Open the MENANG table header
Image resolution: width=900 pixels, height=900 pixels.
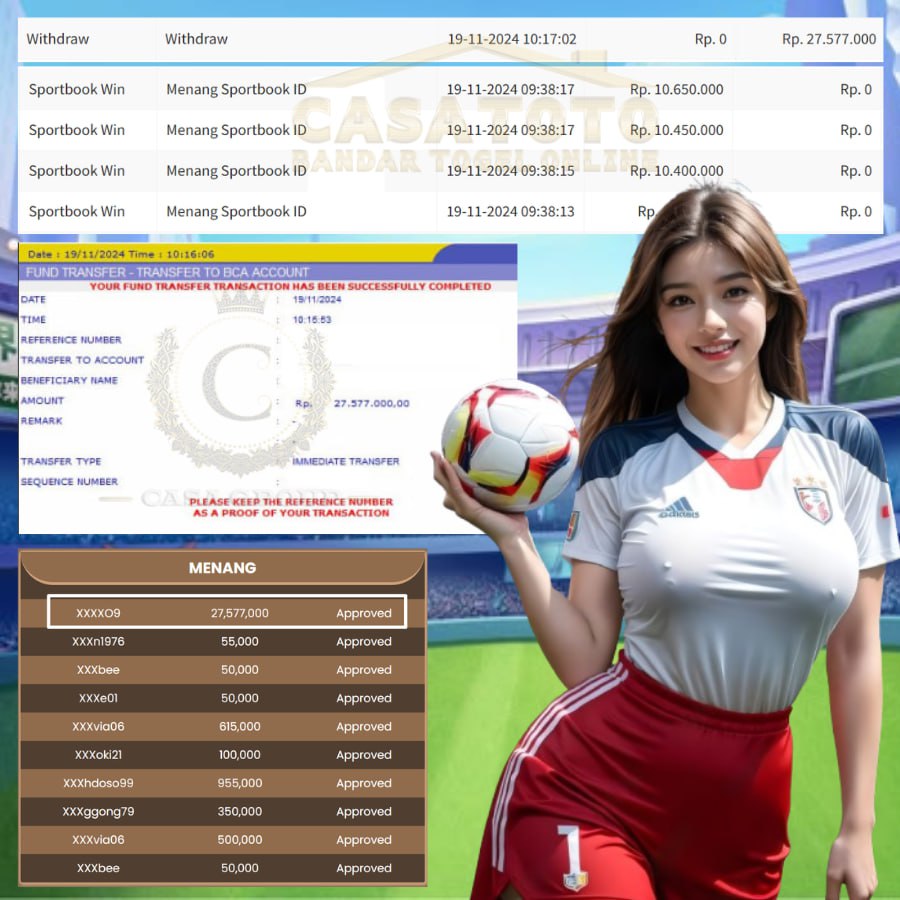tap(223, 568)
